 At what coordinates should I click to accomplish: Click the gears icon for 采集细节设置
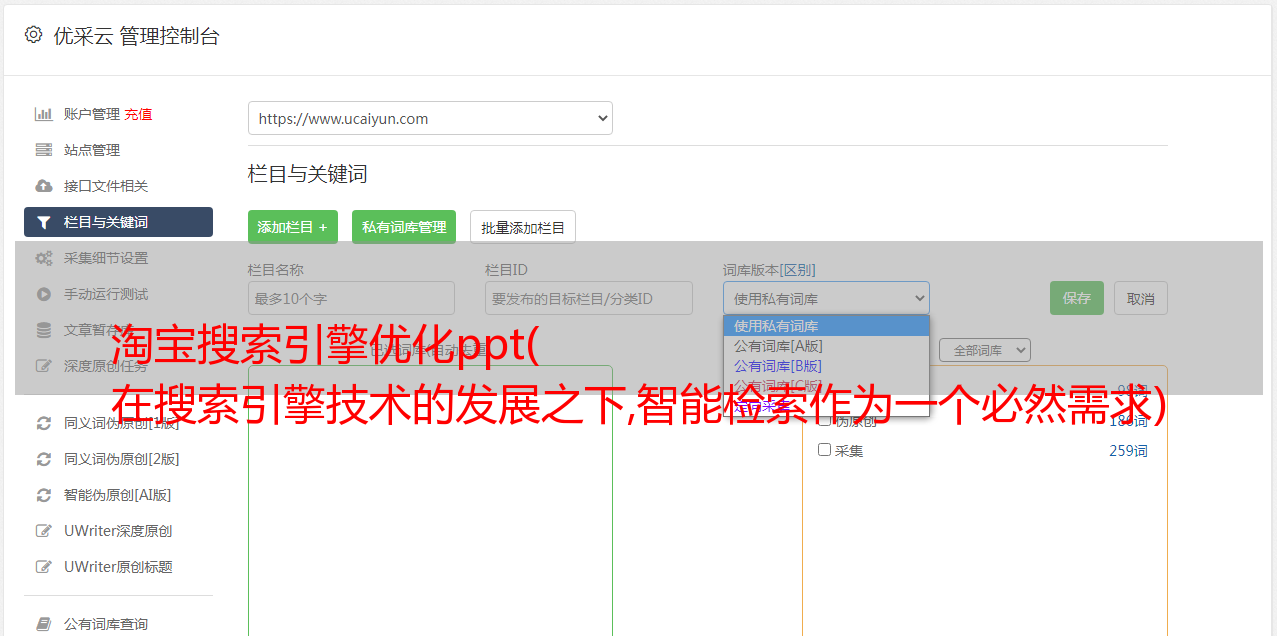click(x=44, y=258)
